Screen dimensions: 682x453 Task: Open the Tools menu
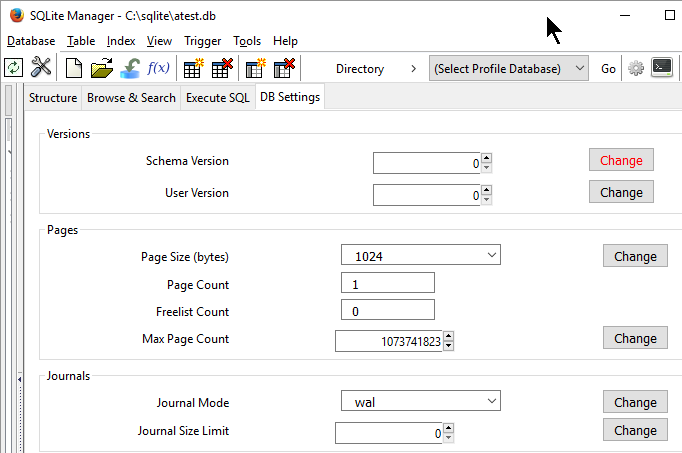click(247, 41)
